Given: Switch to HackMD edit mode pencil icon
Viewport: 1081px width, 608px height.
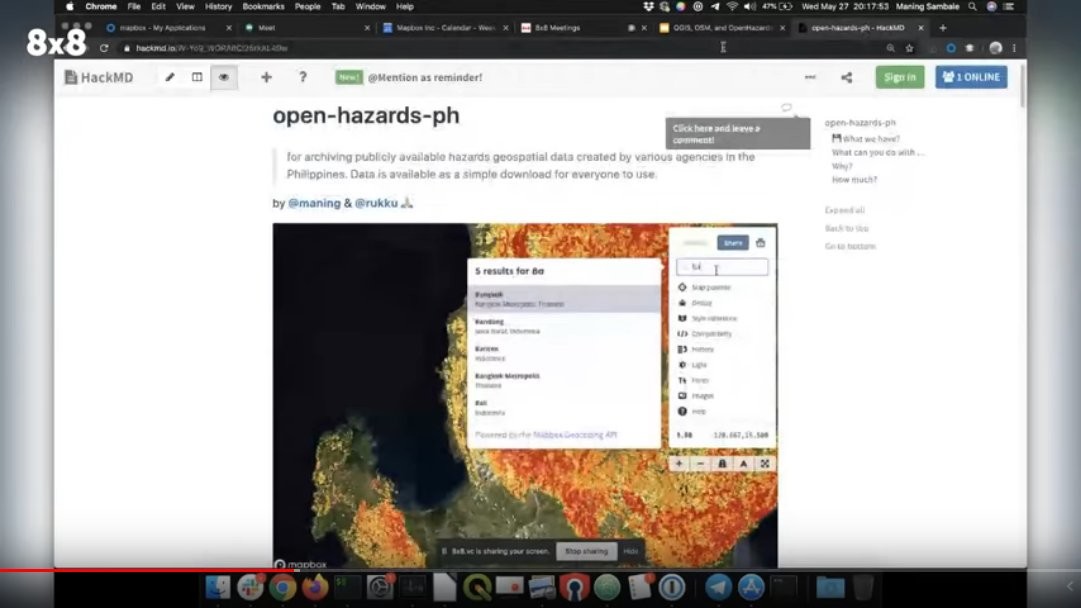Looking at the screenshot, I should (x=170, y=77).
